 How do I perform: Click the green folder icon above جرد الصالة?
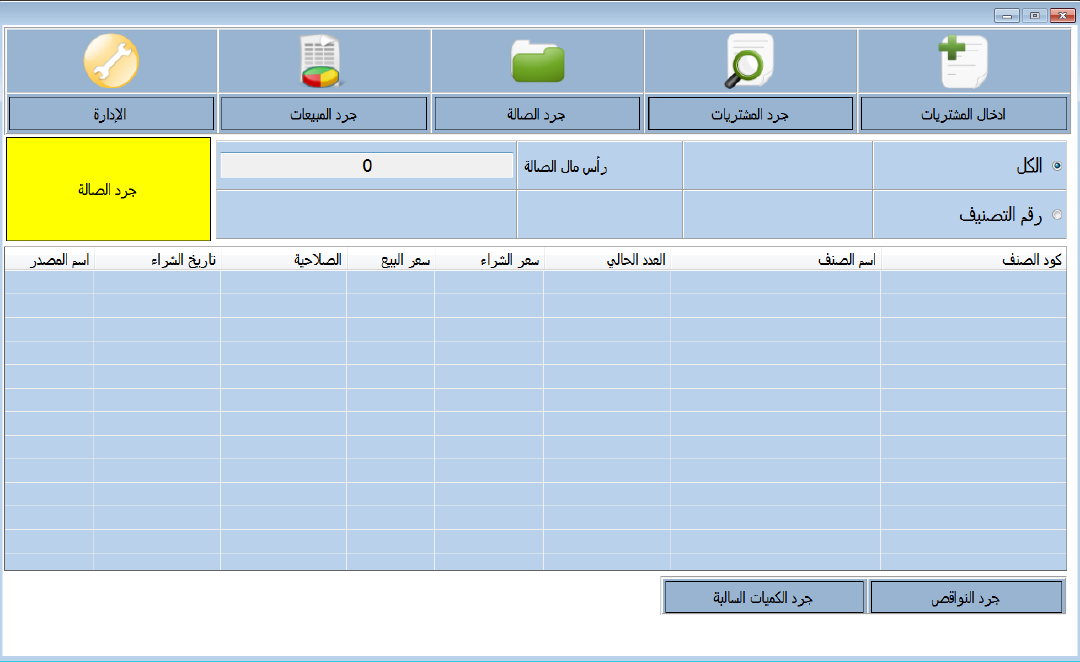[537, 61]
